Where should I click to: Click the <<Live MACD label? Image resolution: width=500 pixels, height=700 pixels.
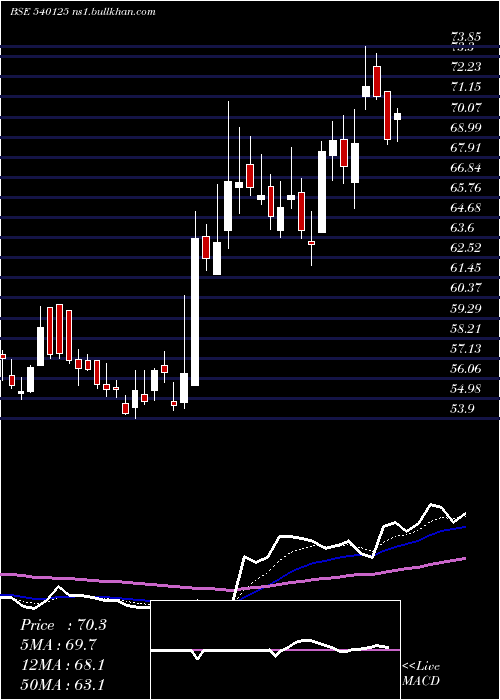[x=421, y=674]
